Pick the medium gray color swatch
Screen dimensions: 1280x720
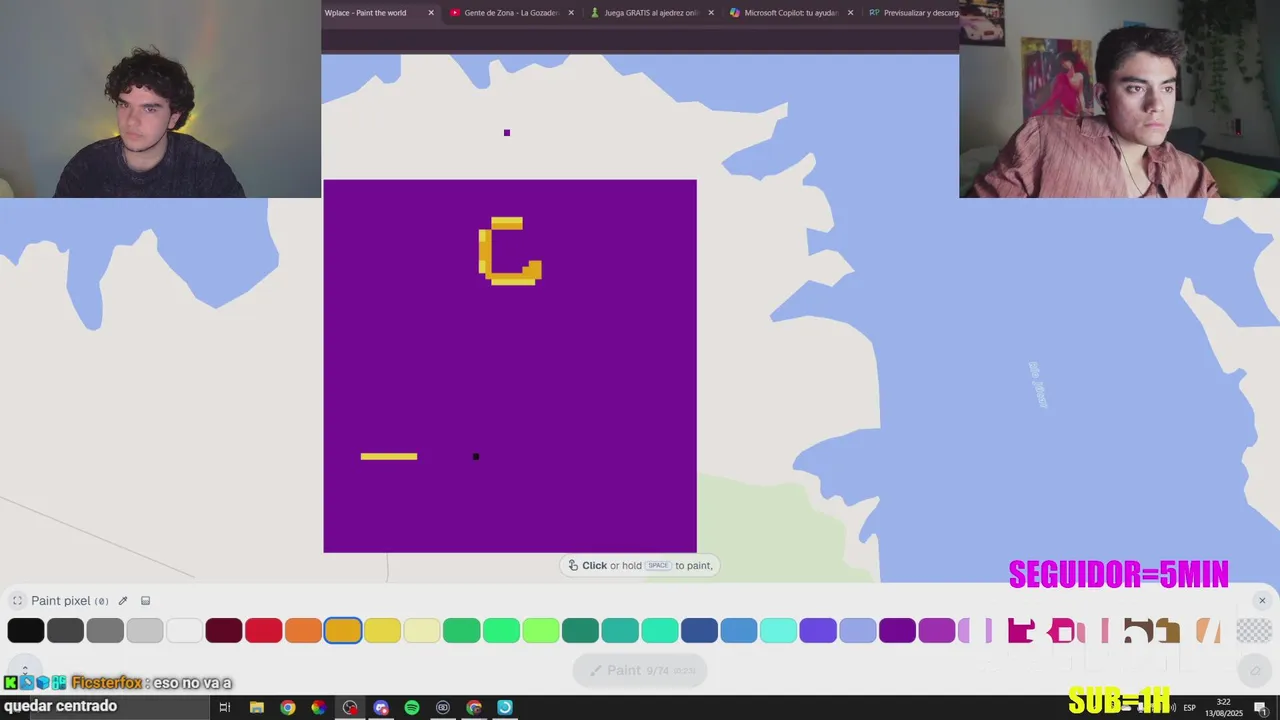coord(105,630)
